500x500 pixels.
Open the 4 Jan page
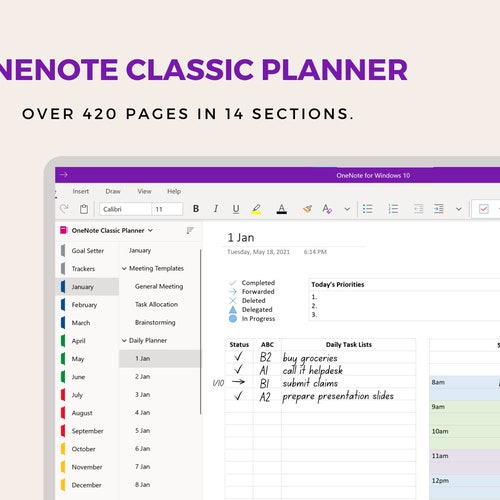(x=160, y=413)
